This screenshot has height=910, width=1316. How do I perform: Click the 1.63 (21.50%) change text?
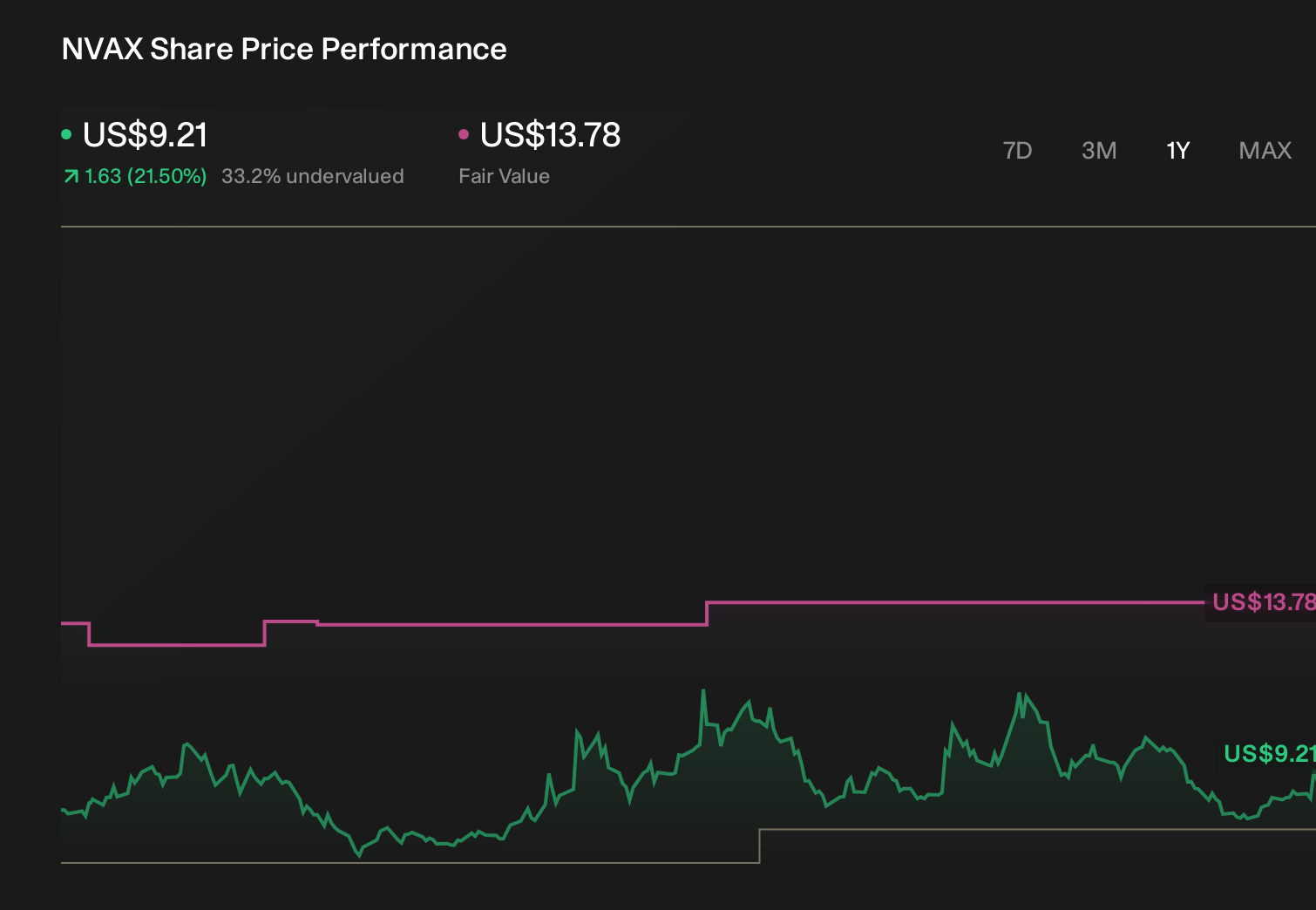tap(146, 176)
